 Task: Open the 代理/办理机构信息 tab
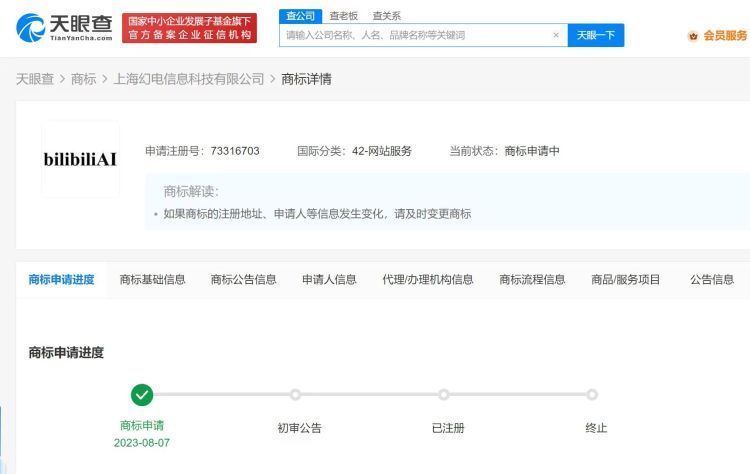428,280
